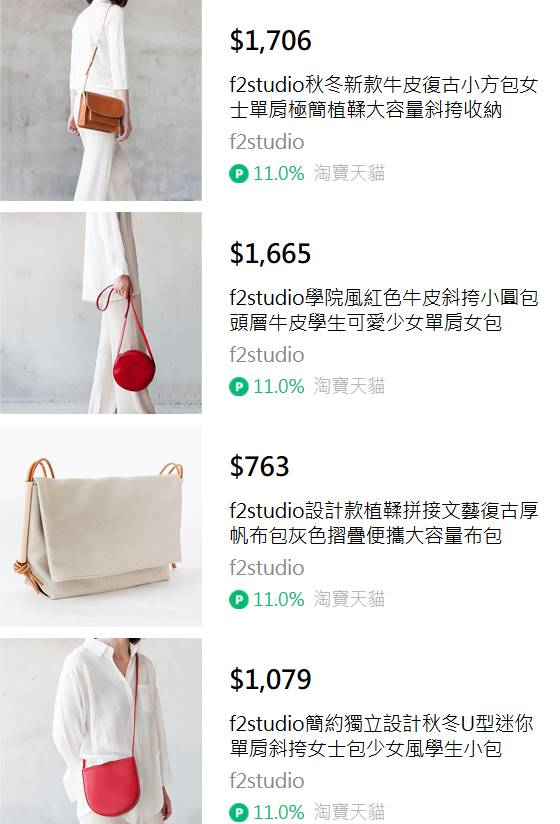Open the 秋冬新款牛皮復古小方包 product title
560x824 pixels.
click(383, 97)
